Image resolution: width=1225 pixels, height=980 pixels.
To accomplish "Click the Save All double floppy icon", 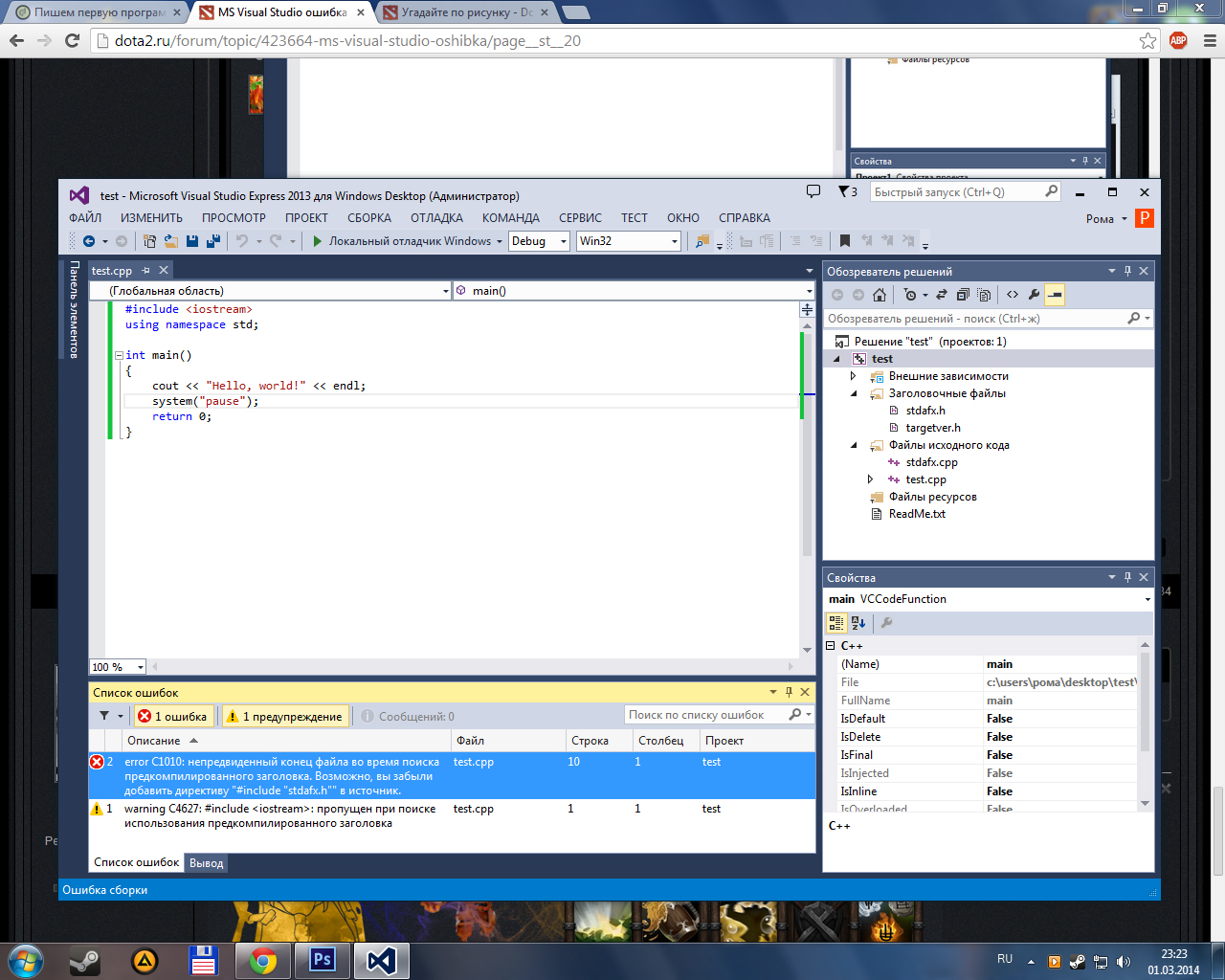I will (x=213, y=241).
